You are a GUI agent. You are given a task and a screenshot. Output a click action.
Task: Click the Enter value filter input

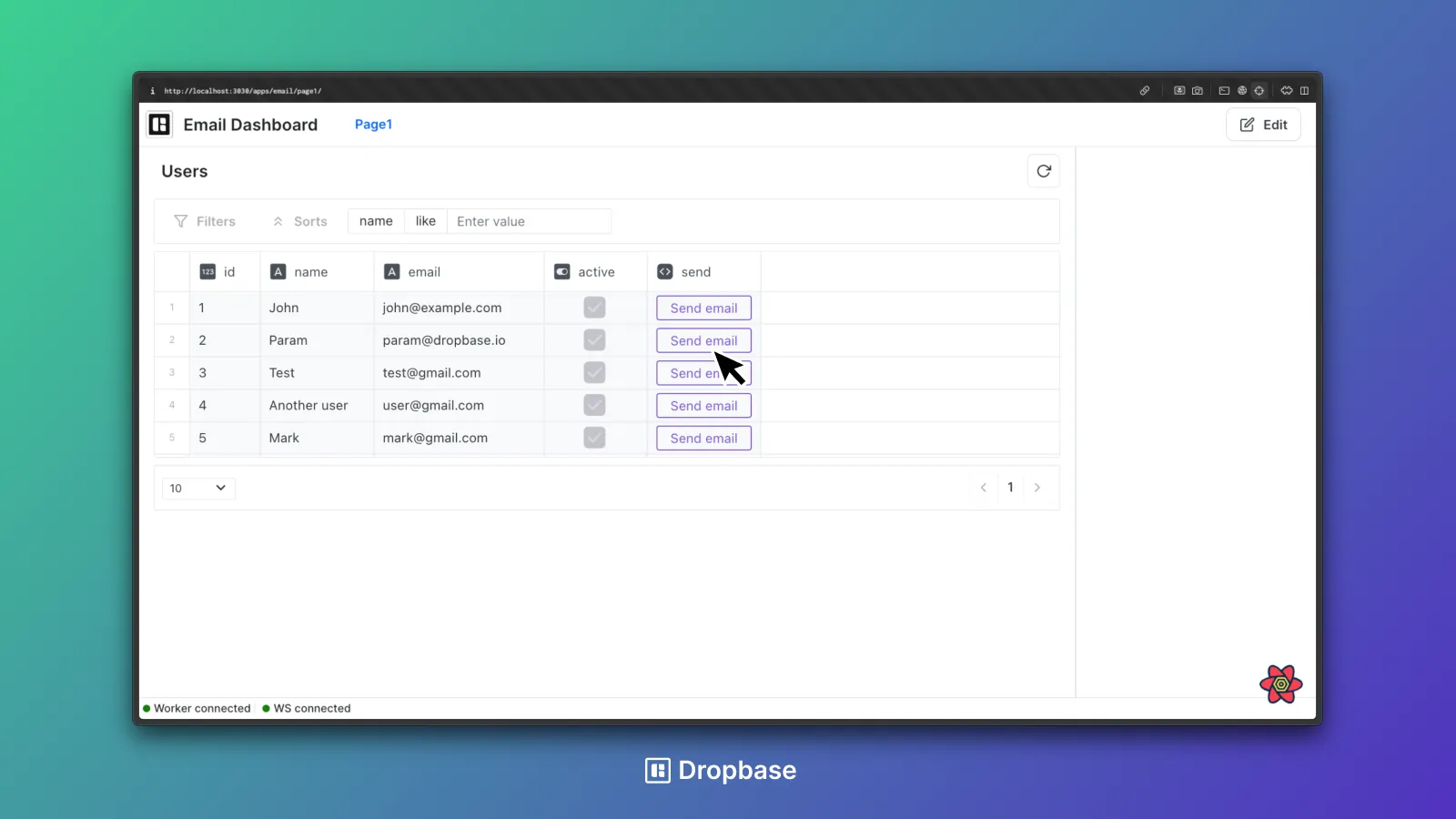(x=530, y=221)
